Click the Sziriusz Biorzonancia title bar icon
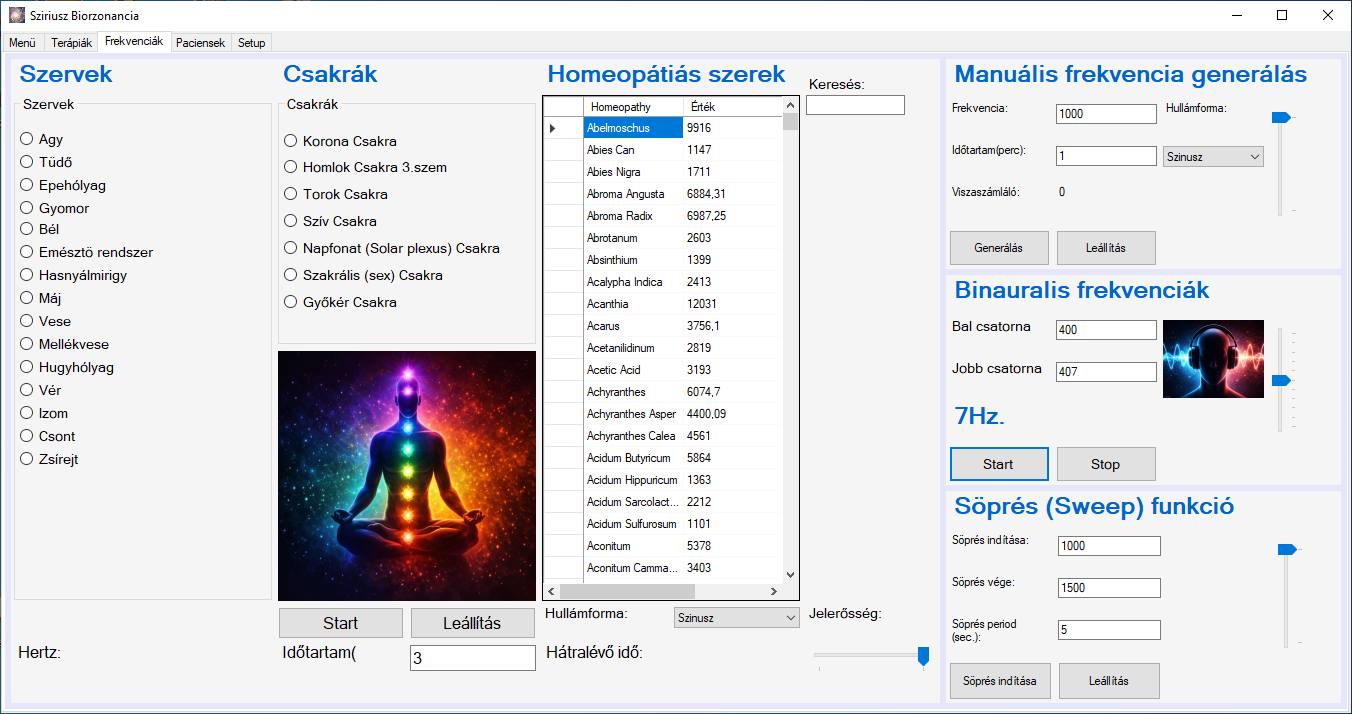The image size is (1352, 714). tap(17, 16)
